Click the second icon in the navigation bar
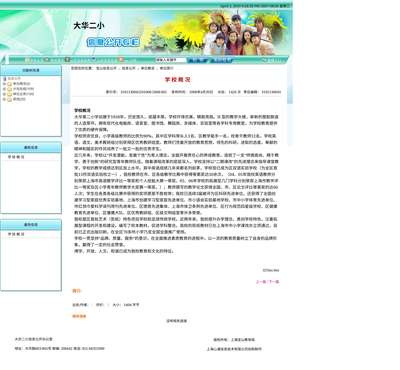The height and width of the screenshot is (370, 400). tap(47, 60)
